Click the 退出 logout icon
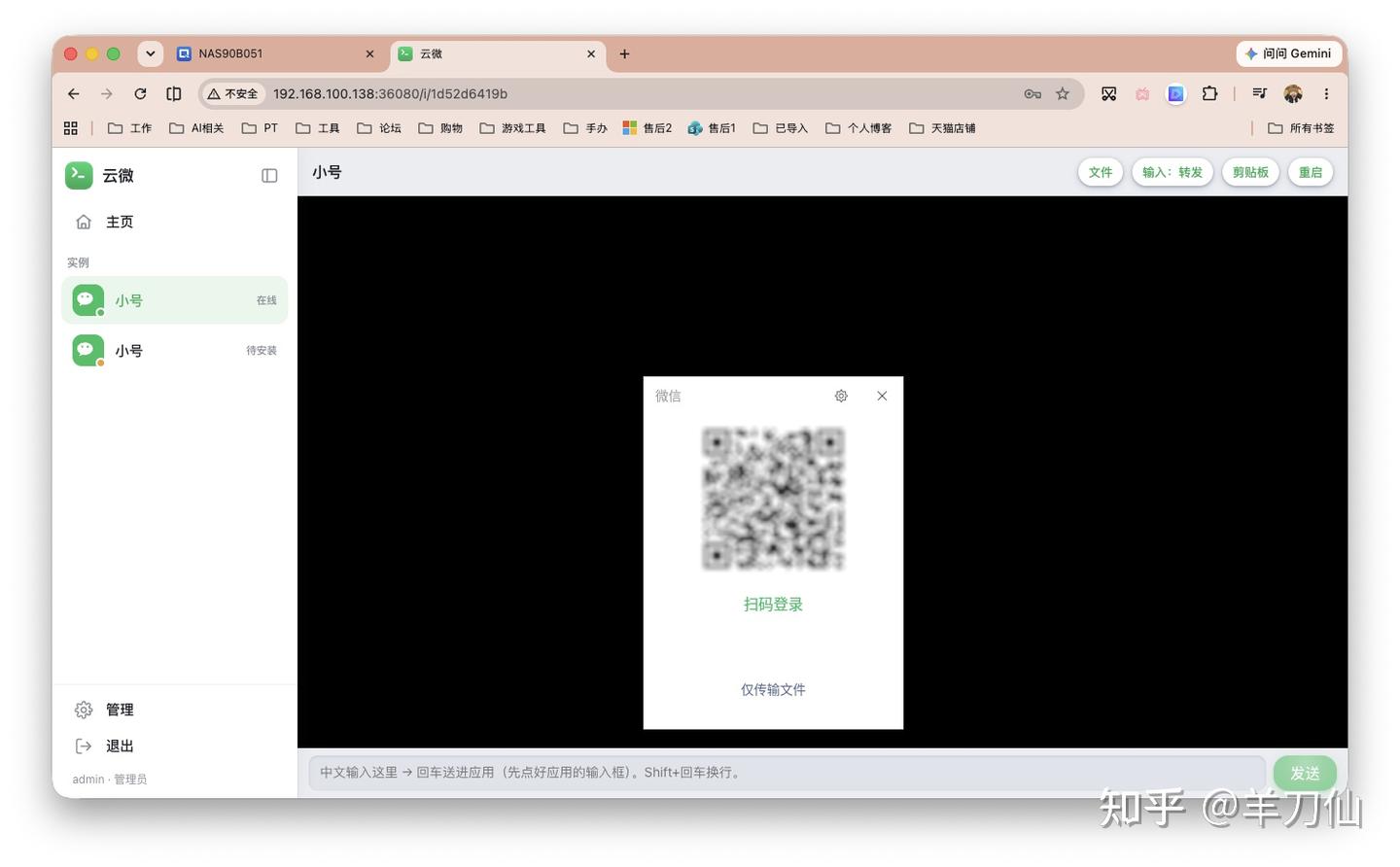1400x867 pixels. [84, 746]
